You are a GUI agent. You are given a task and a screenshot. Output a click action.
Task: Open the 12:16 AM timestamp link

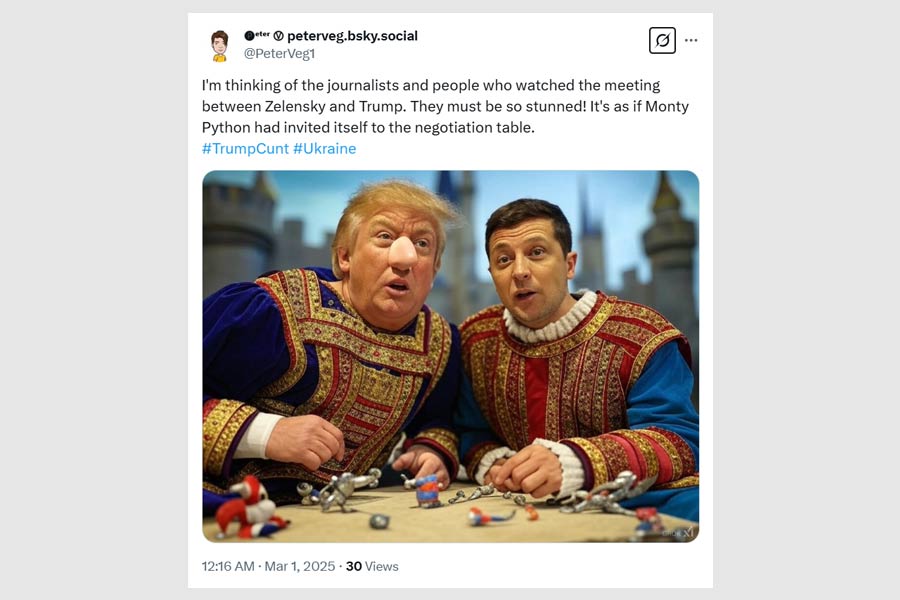click(228, 566)
